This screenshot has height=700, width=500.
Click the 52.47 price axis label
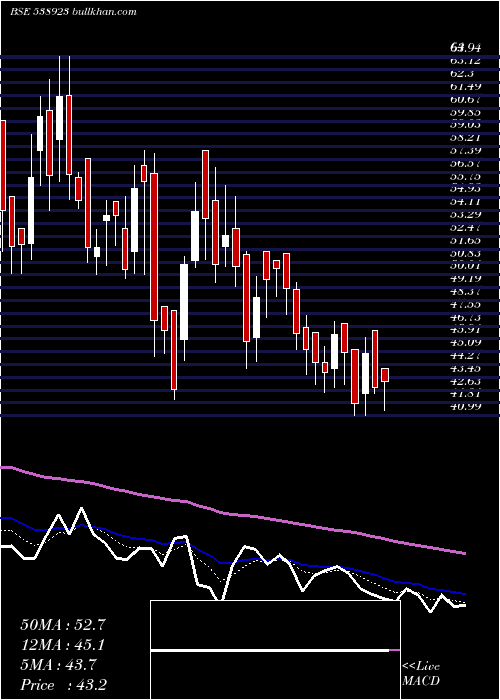(x=465, y=228)
